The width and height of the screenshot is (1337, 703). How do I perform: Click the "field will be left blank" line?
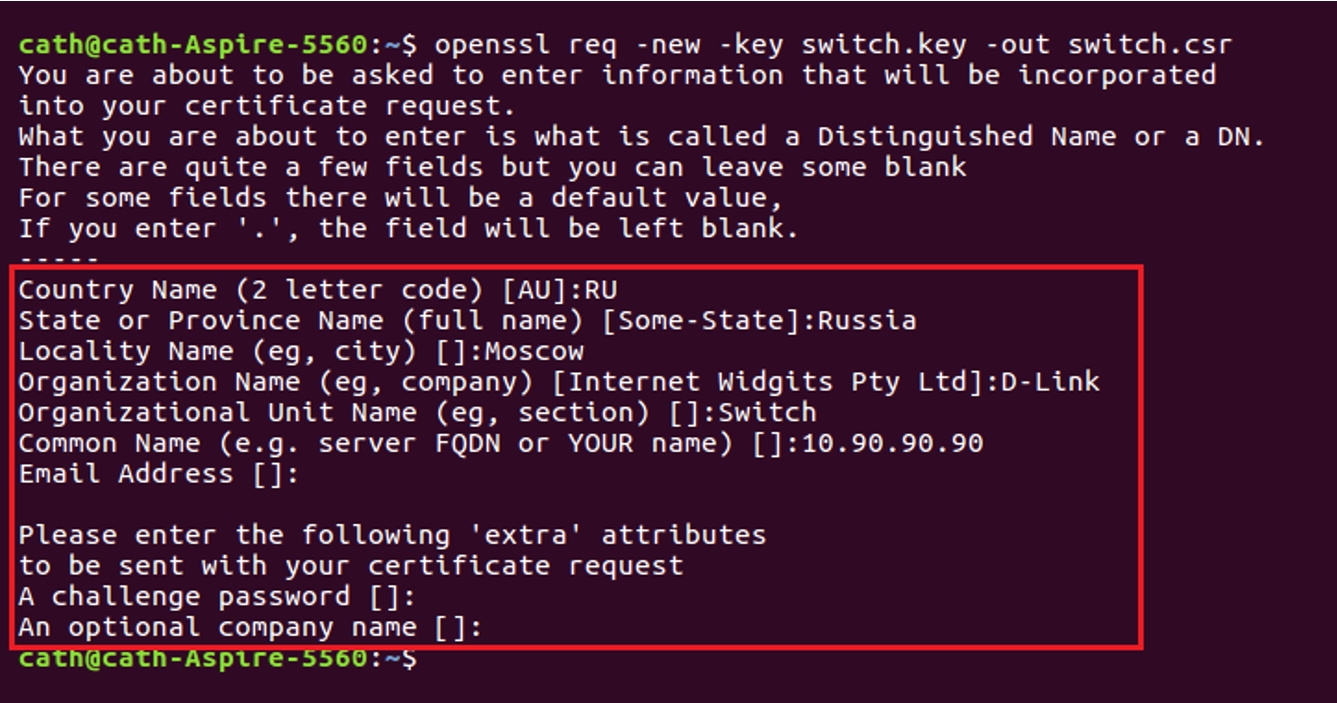pos(409,229)
